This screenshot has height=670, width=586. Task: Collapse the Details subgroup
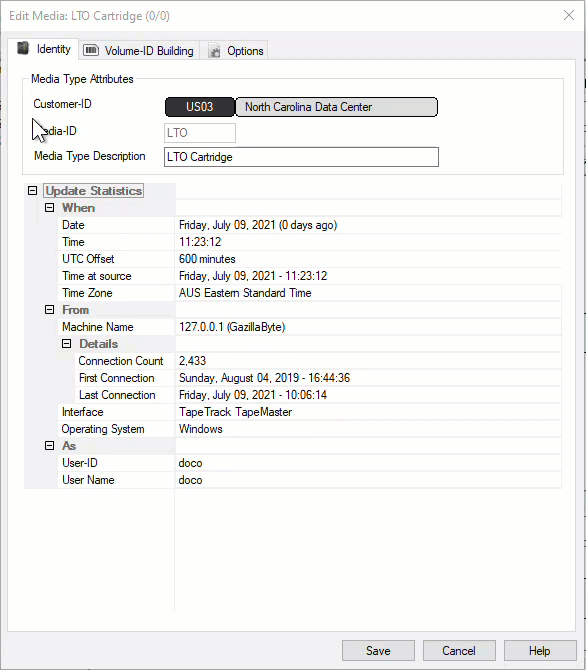coord(67,344)
